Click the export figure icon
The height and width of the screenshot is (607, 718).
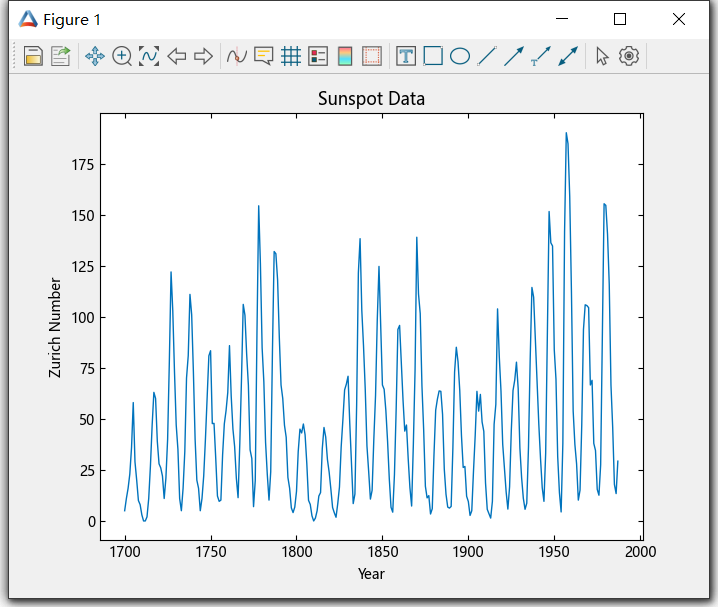(61, 56)
